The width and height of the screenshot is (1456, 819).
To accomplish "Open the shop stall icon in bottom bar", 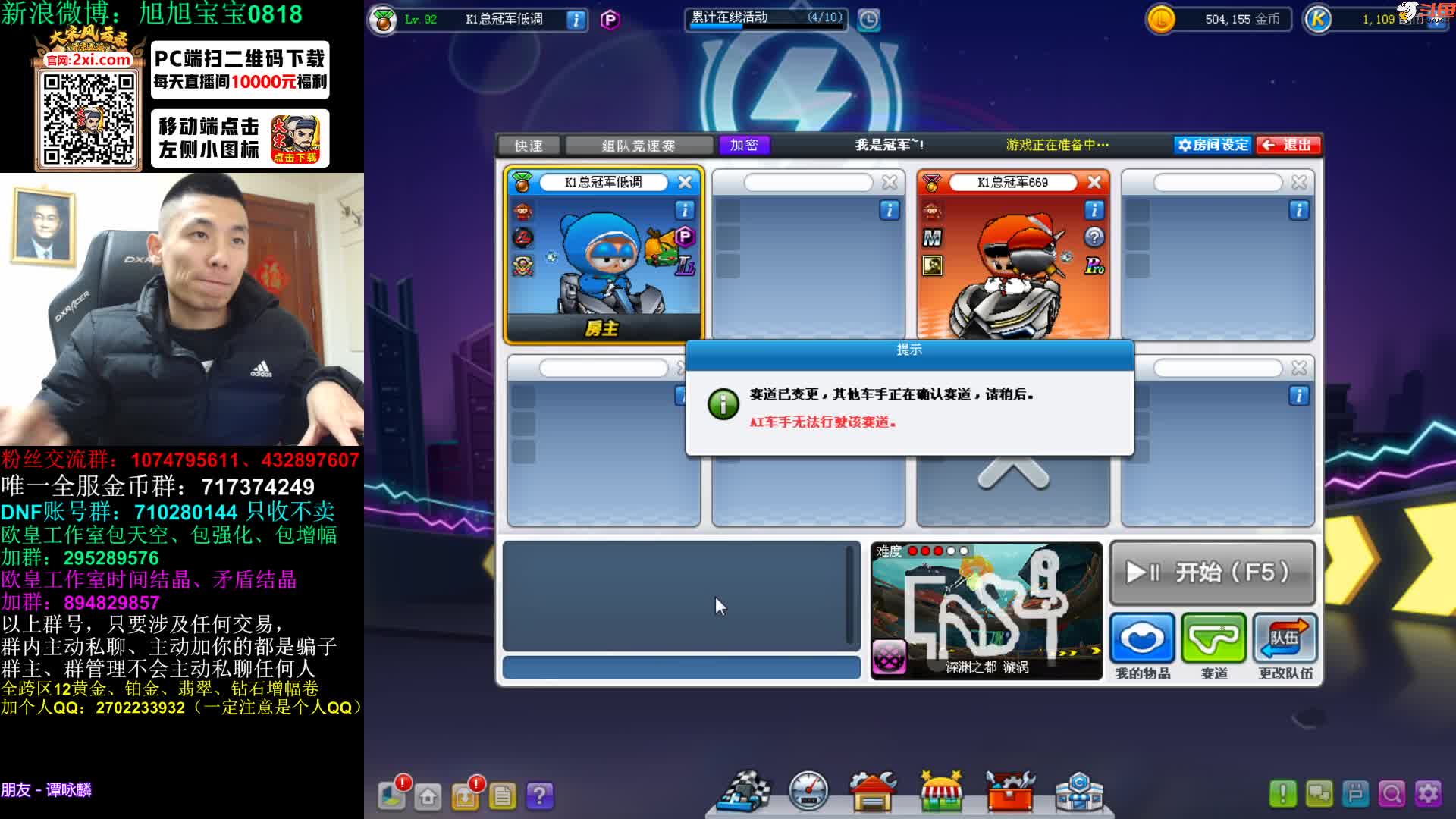I will (941, 792).
